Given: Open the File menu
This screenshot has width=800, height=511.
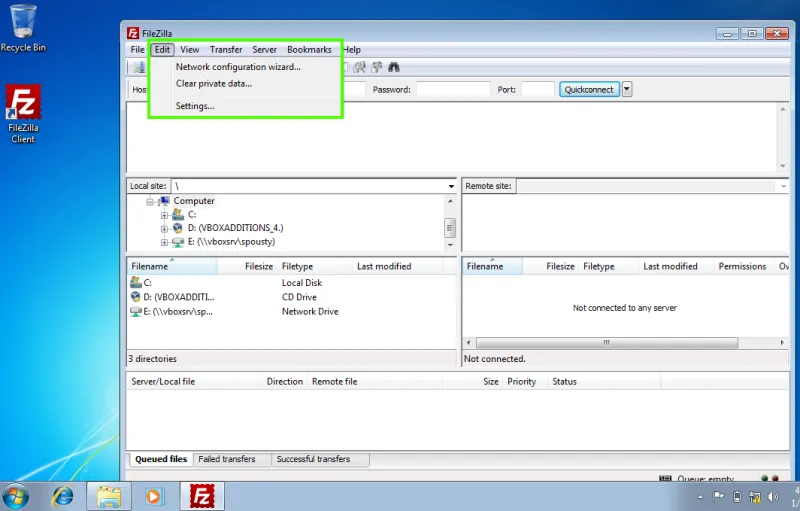Looking at the screenshot, I should (x=137, y=49).
